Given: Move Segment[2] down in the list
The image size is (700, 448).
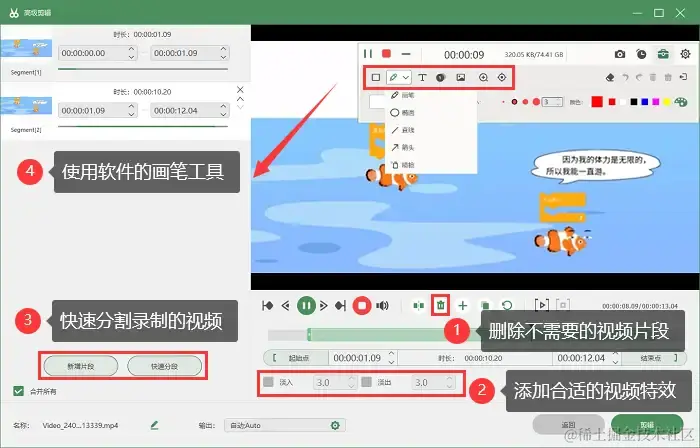Looking at the screenshot, I should [240, 107].
